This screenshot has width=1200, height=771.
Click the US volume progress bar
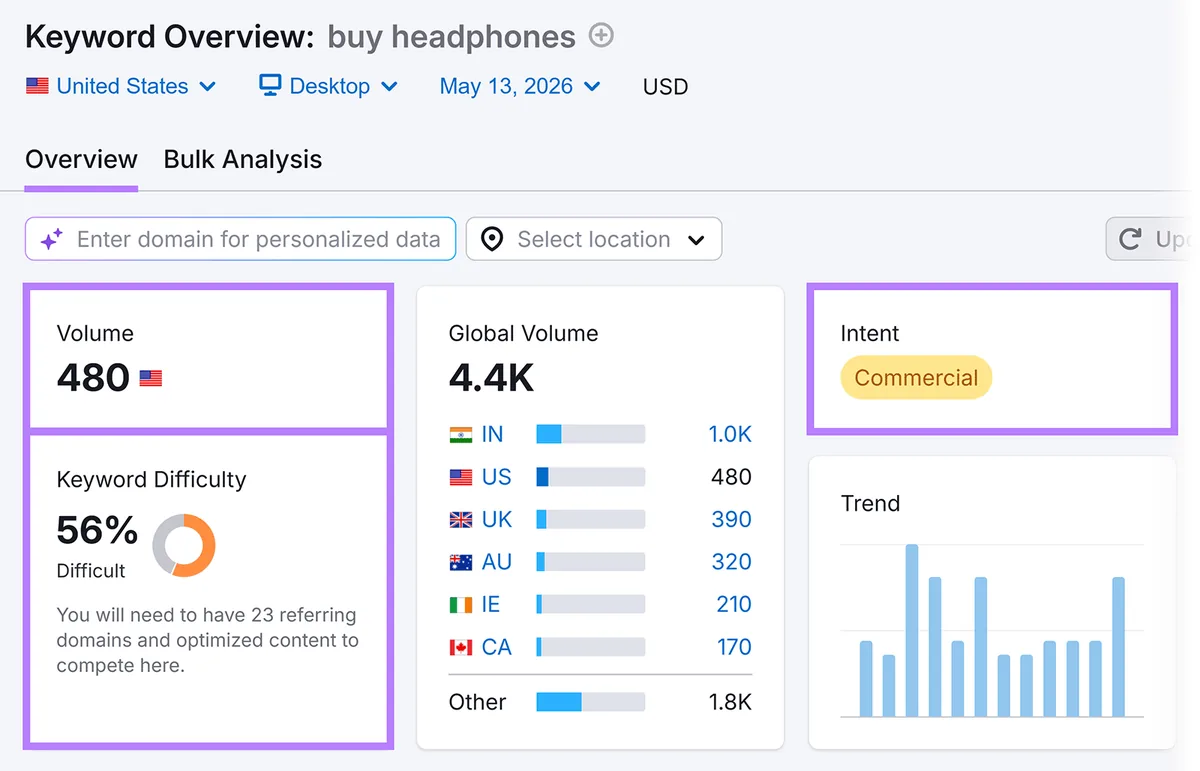tap(591, 477)
